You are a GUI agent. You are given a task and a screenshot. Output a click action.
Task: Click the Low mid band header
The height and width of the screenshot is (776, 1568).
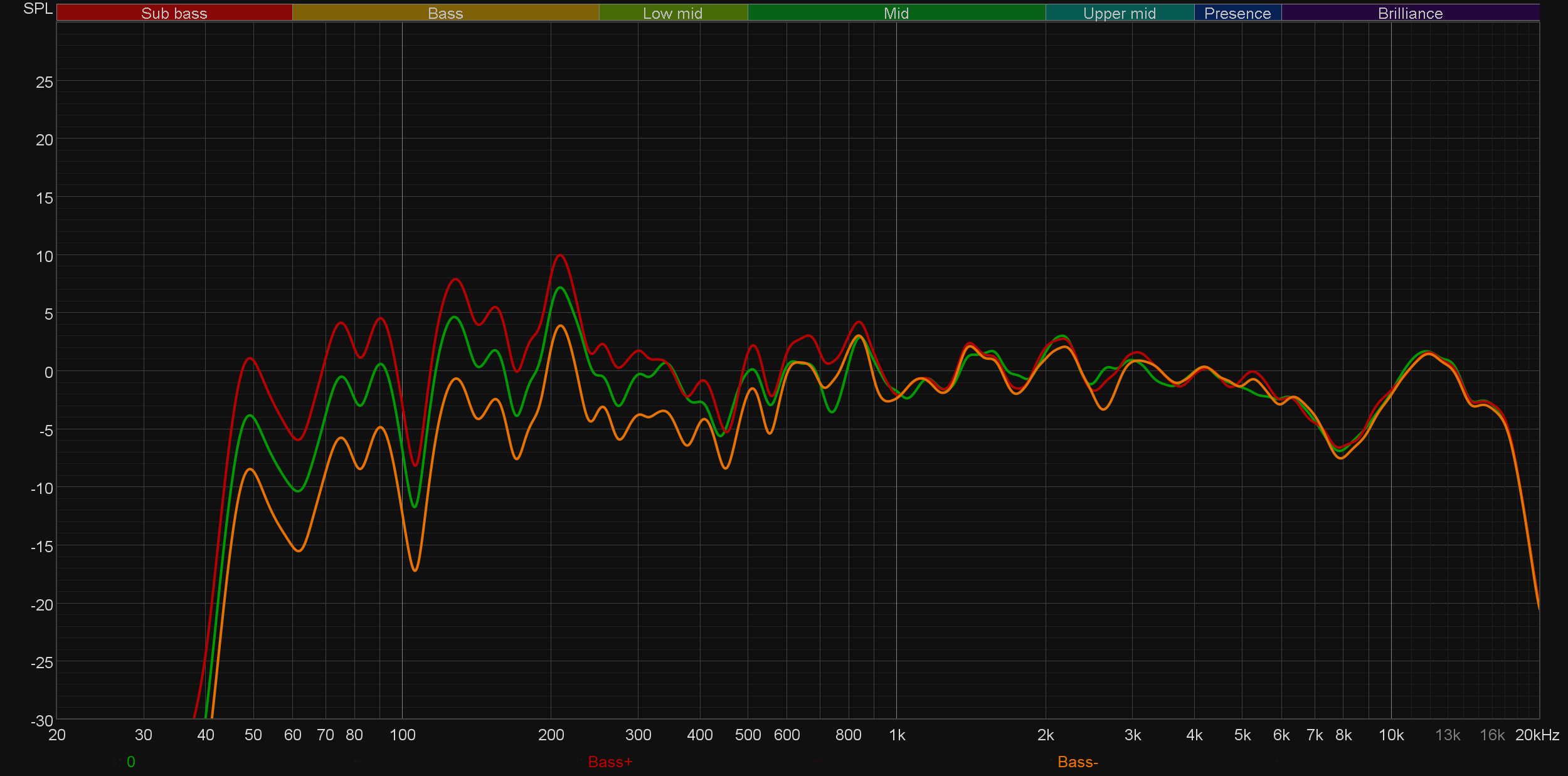pos(672,13)
